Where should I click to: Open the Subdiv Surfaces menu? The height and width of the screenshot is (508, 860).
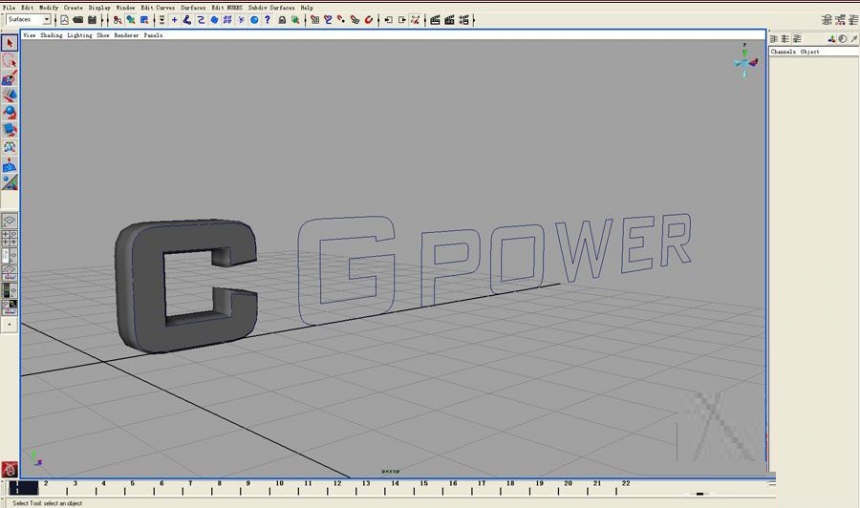tap(271, 8)
